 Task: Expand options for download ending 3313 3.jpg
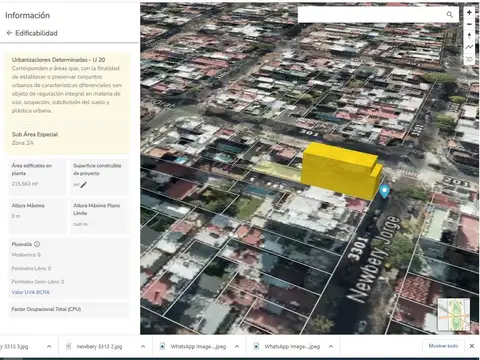[x=49, y=346]
